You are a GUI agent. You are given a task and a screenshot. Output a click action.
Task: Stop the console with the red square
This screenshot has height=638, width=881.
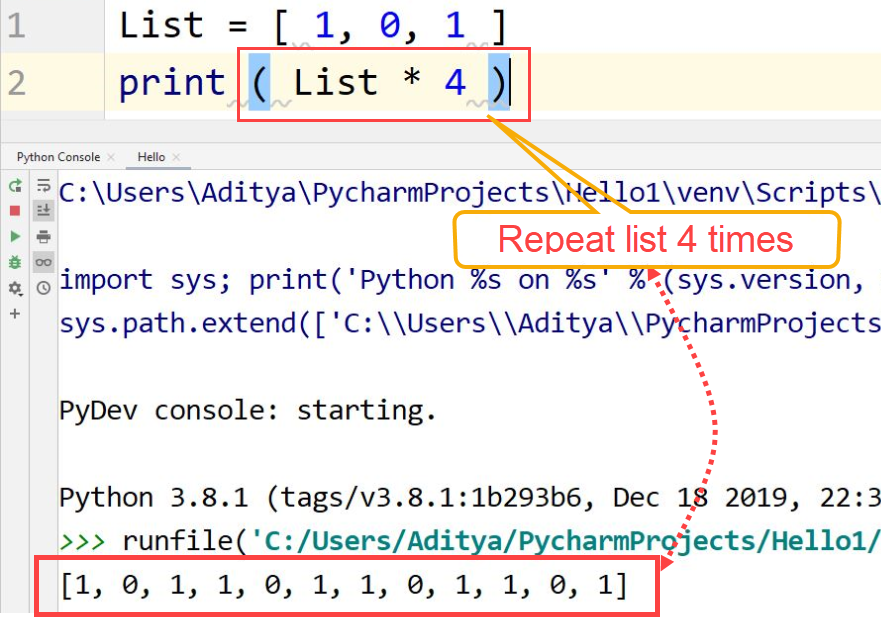15,211
